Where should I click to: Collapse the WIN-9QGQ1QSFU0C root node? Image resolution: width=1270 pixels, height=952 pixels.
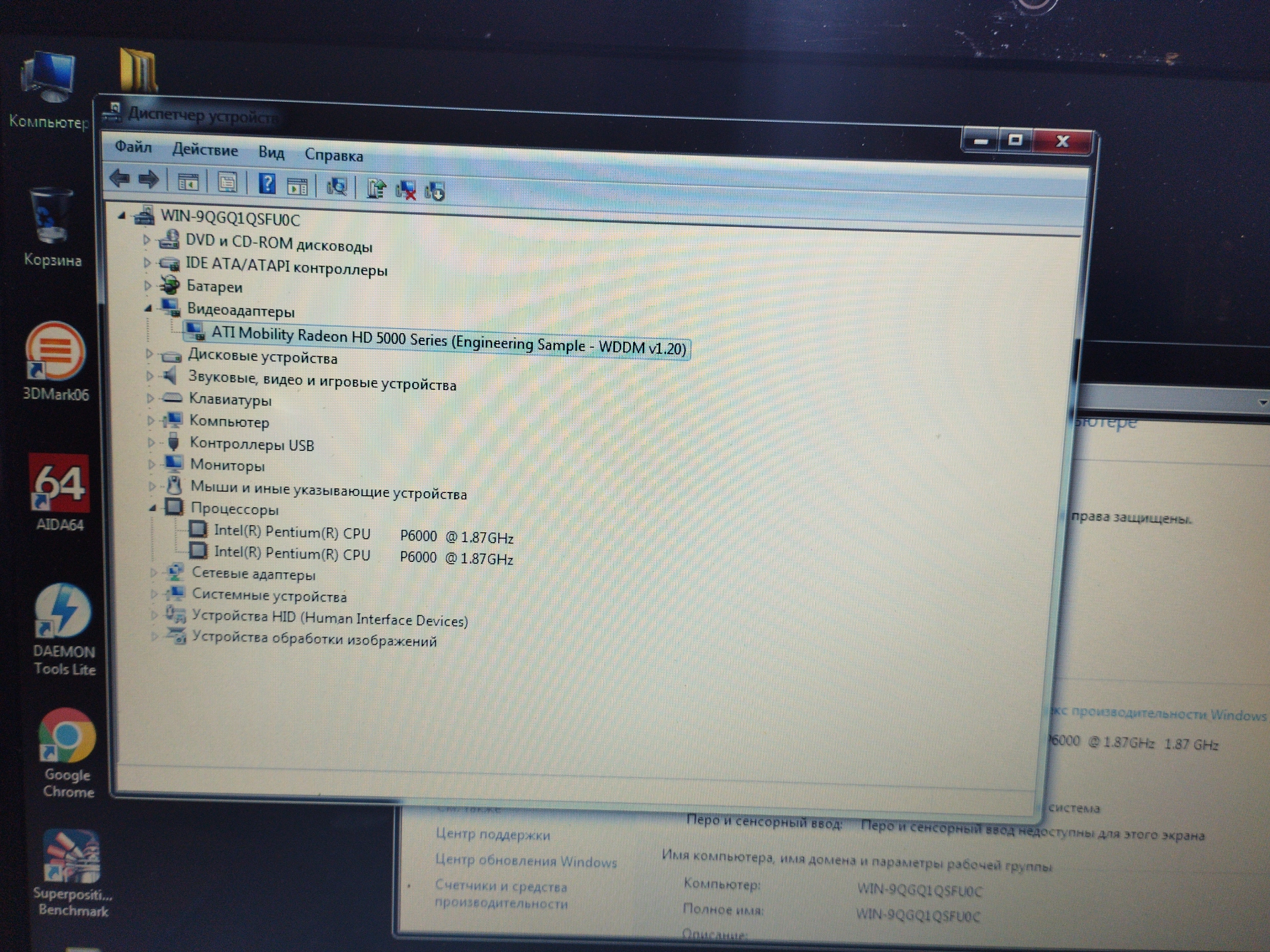click(122, 216)
